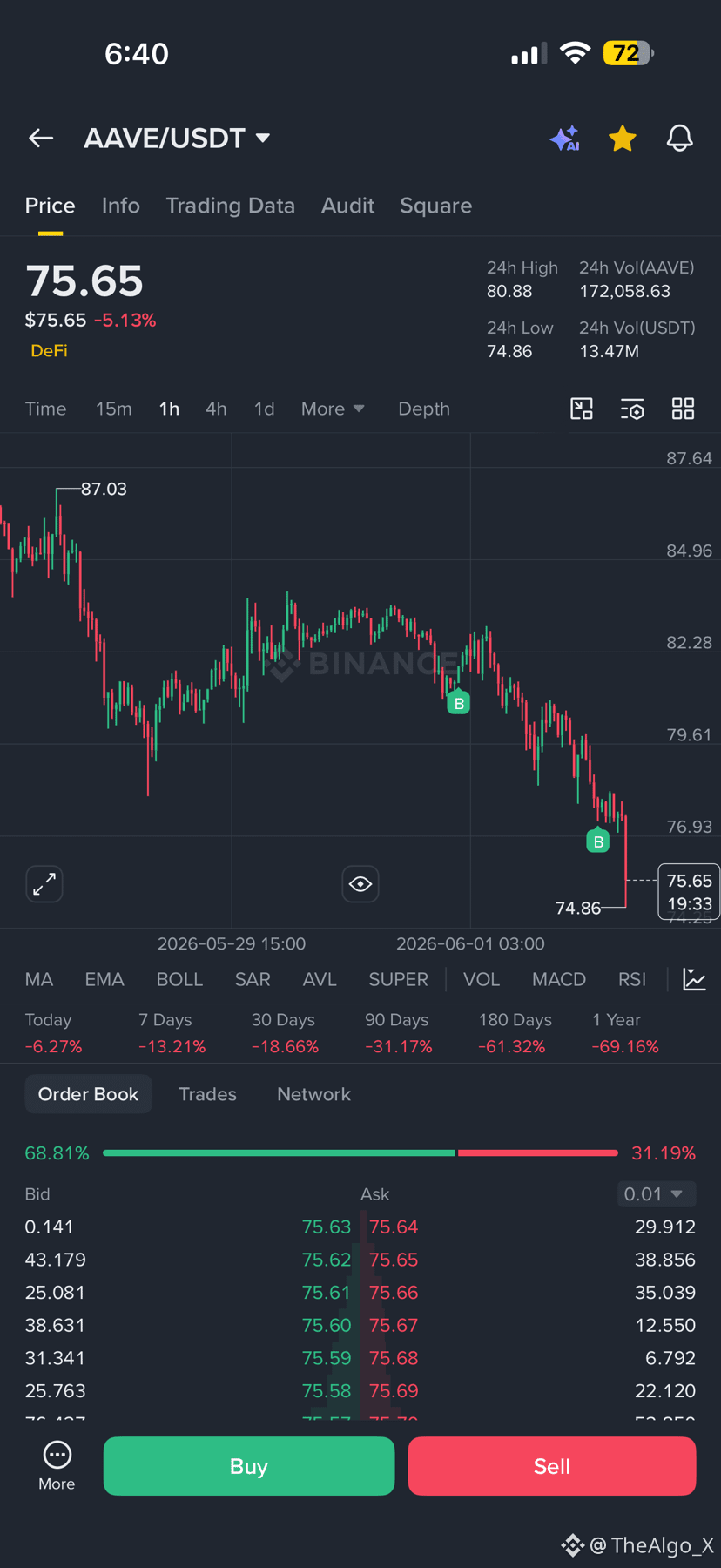Switch to the Price tab

(x=50, y=206)
